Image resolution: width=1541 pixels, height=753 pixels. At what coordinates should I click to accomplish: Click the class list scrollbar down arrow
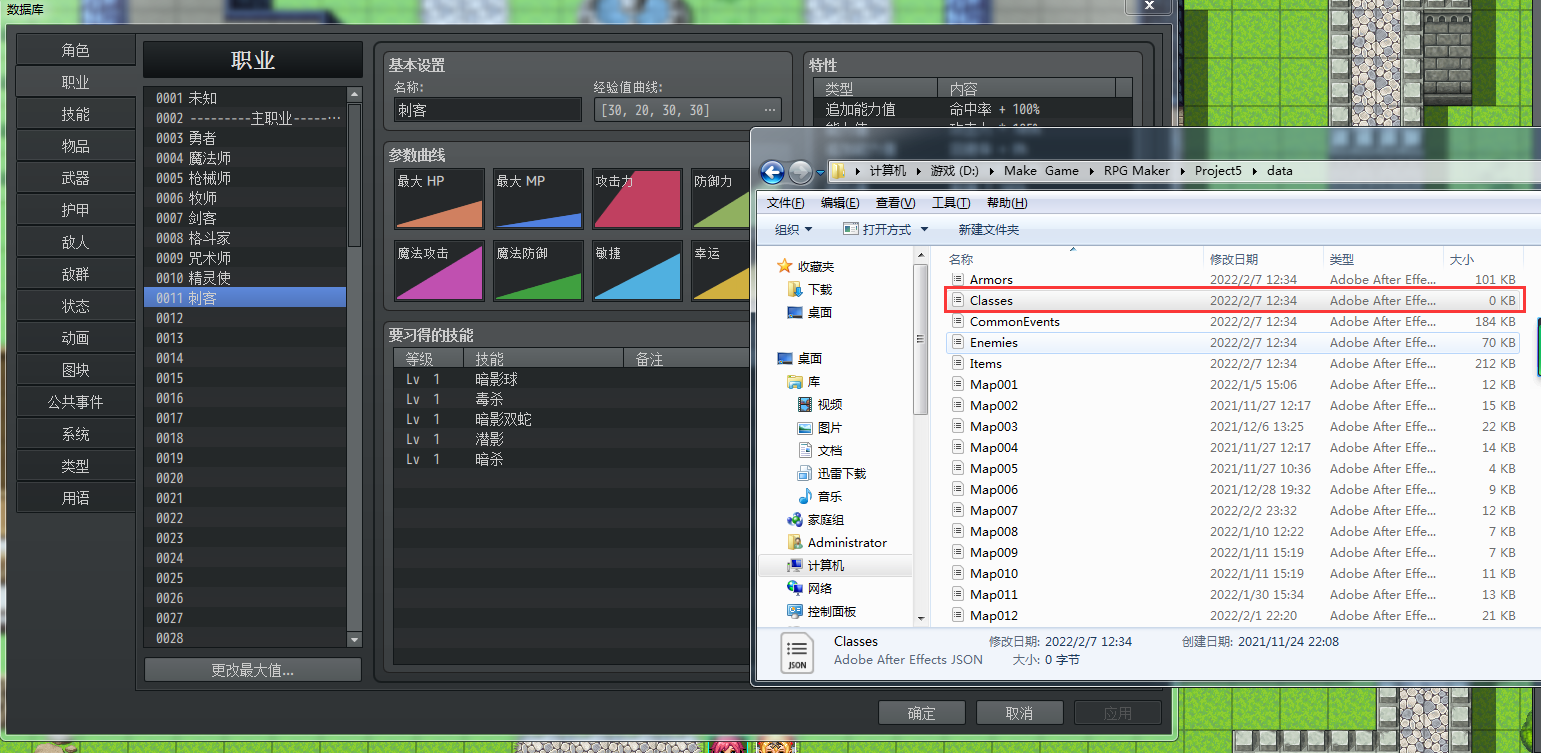pyautogui.click(x=354, y=639)
